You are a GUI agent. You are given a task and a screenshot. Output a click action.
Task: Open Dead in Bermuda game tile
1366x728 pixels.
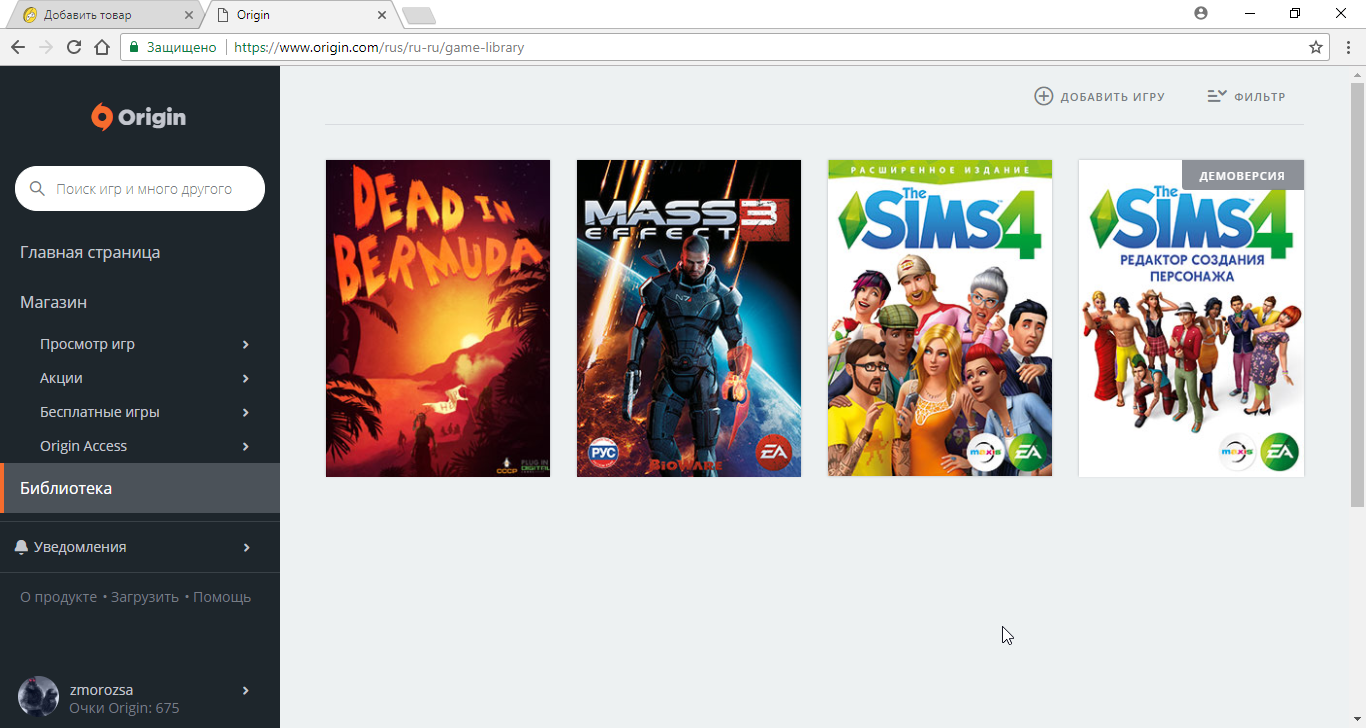tap(438, 318)
